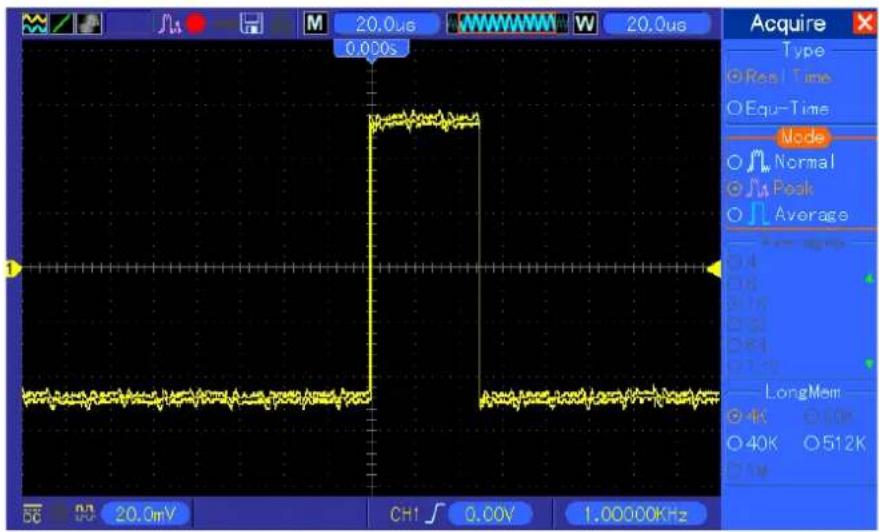
Task: Click the Acquire panel title
Action: [788, 24]
